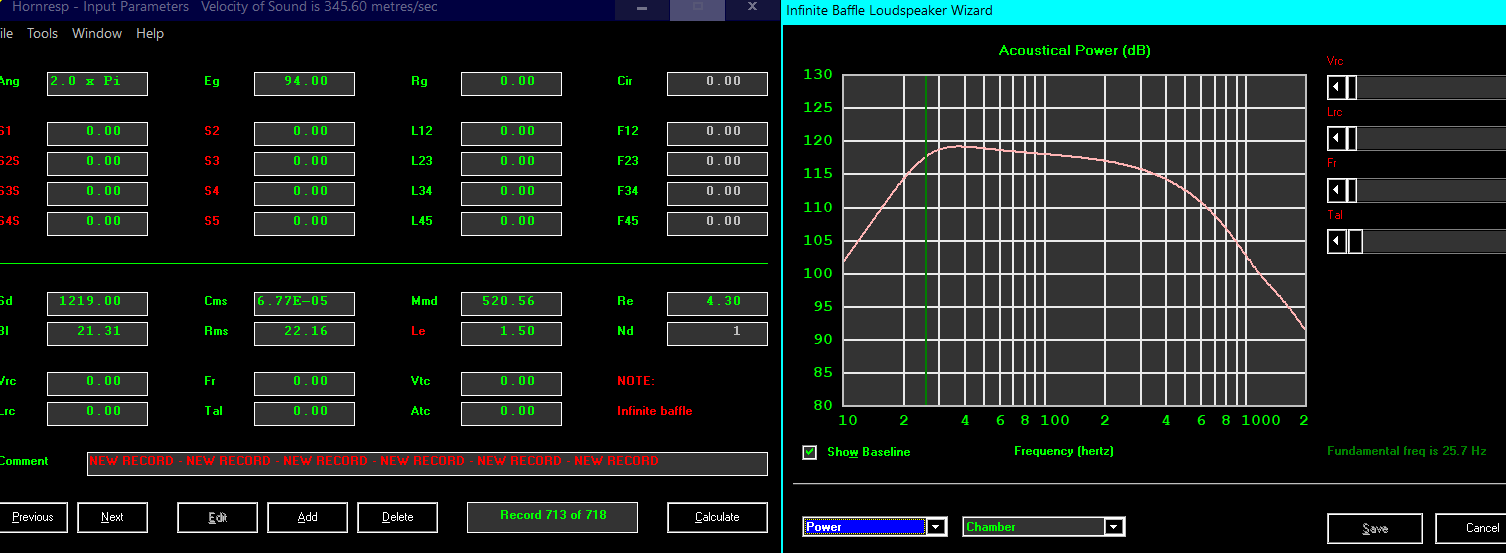The width and height of the screenshot is (1506, 553).
Task: Click the Delete record button
Action: (x=397, y=517)
